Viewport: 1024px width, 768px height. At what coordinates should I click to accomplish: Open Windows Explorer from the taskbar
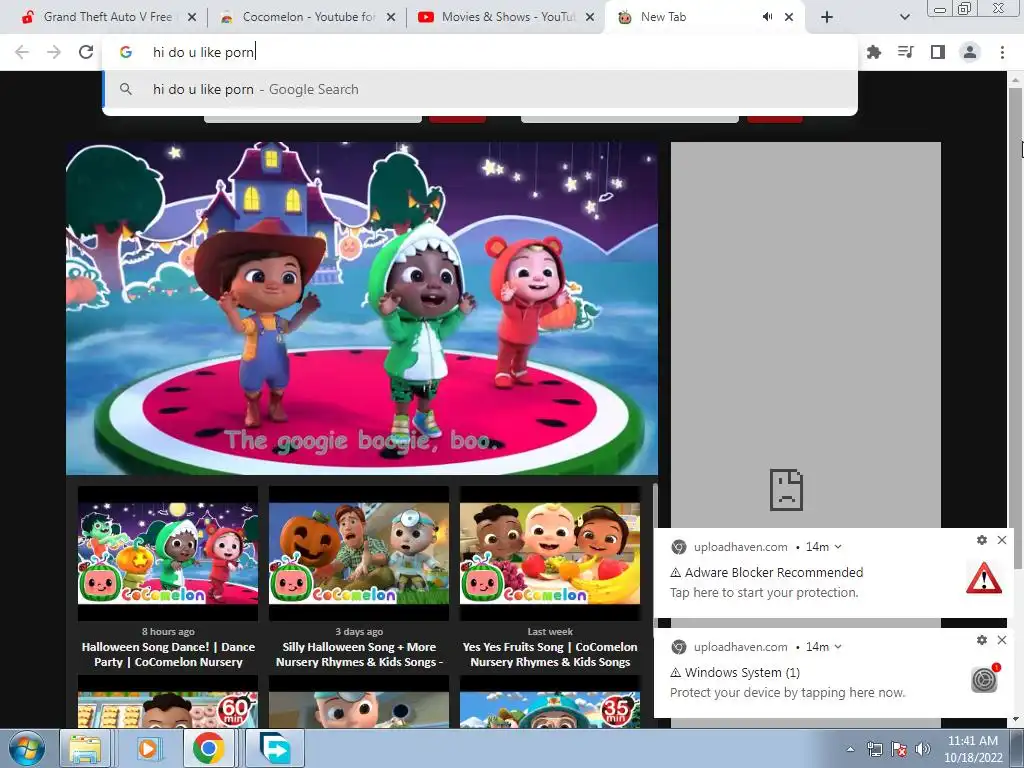(86, 748)
